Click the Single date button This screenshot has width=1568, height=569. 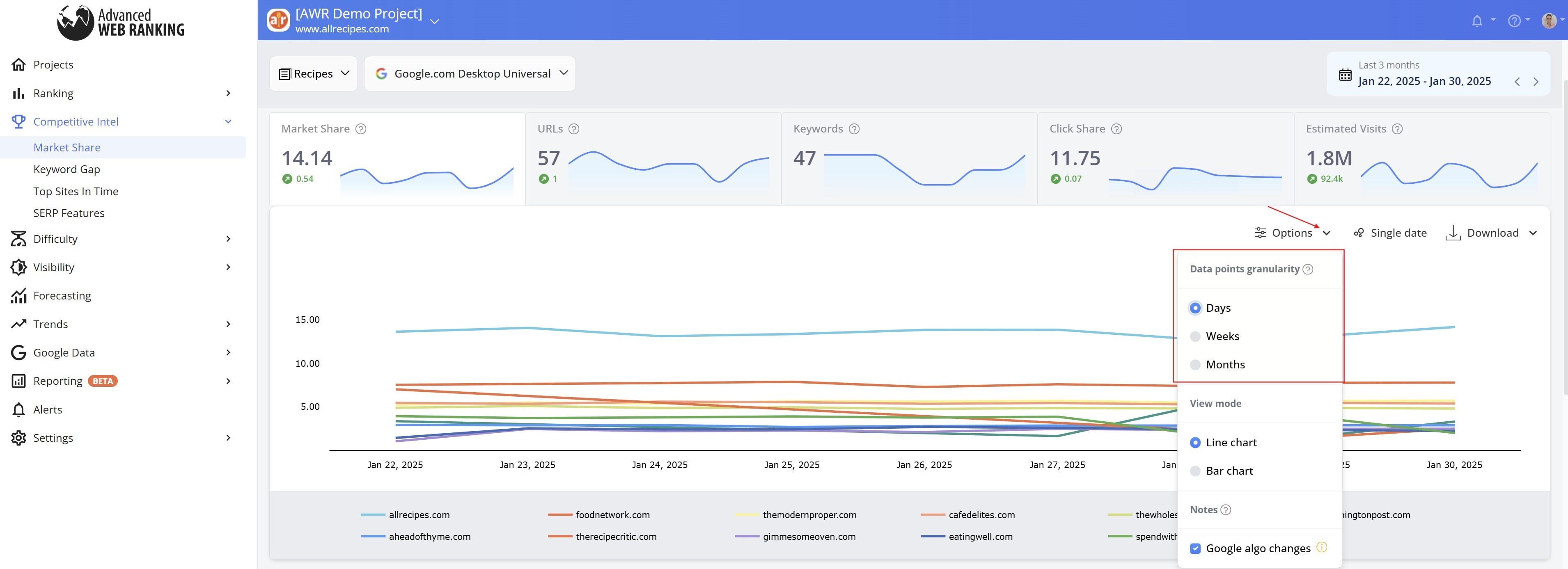click(x=1390, y=233)
